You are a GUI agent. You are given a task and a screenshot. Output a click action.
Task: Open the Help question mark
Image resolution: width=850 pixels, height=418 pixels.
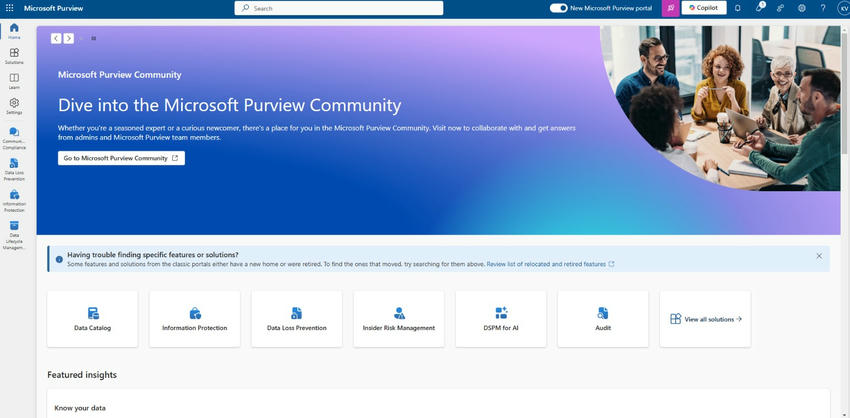(x=823, y=8)
